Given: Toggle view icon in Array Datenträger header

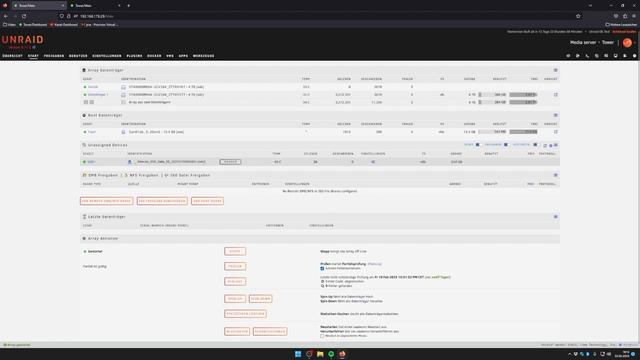Looking at the screenshot, I should pos(556,70).
